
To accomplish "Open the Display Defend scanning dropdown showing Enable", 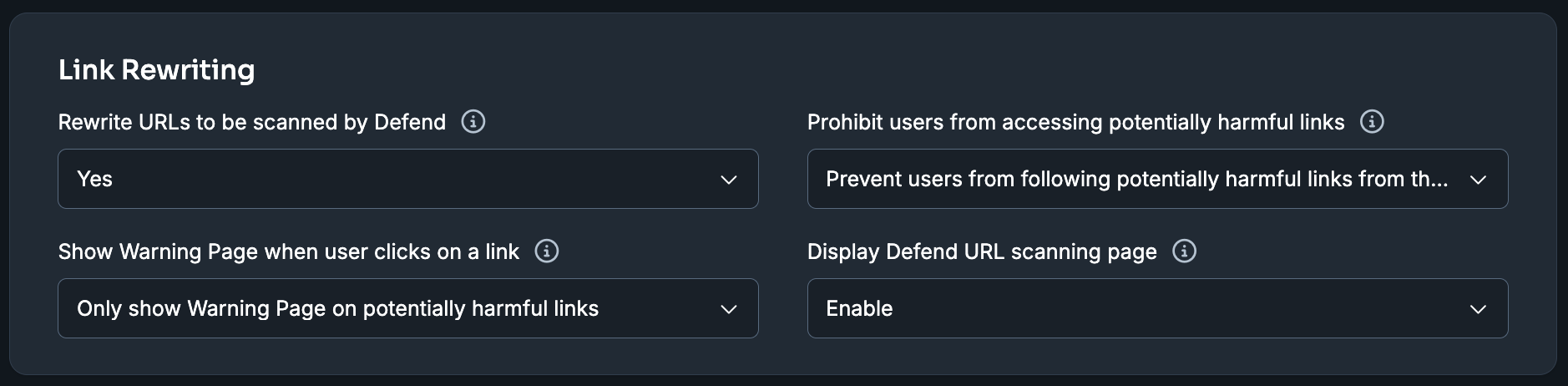I will [1158, 308].
